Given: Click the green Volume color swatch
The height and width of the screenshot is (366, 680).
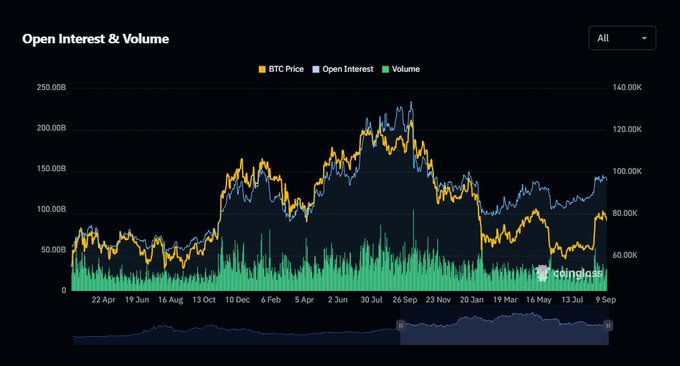Looking at the screenshot, I should 386,69.
